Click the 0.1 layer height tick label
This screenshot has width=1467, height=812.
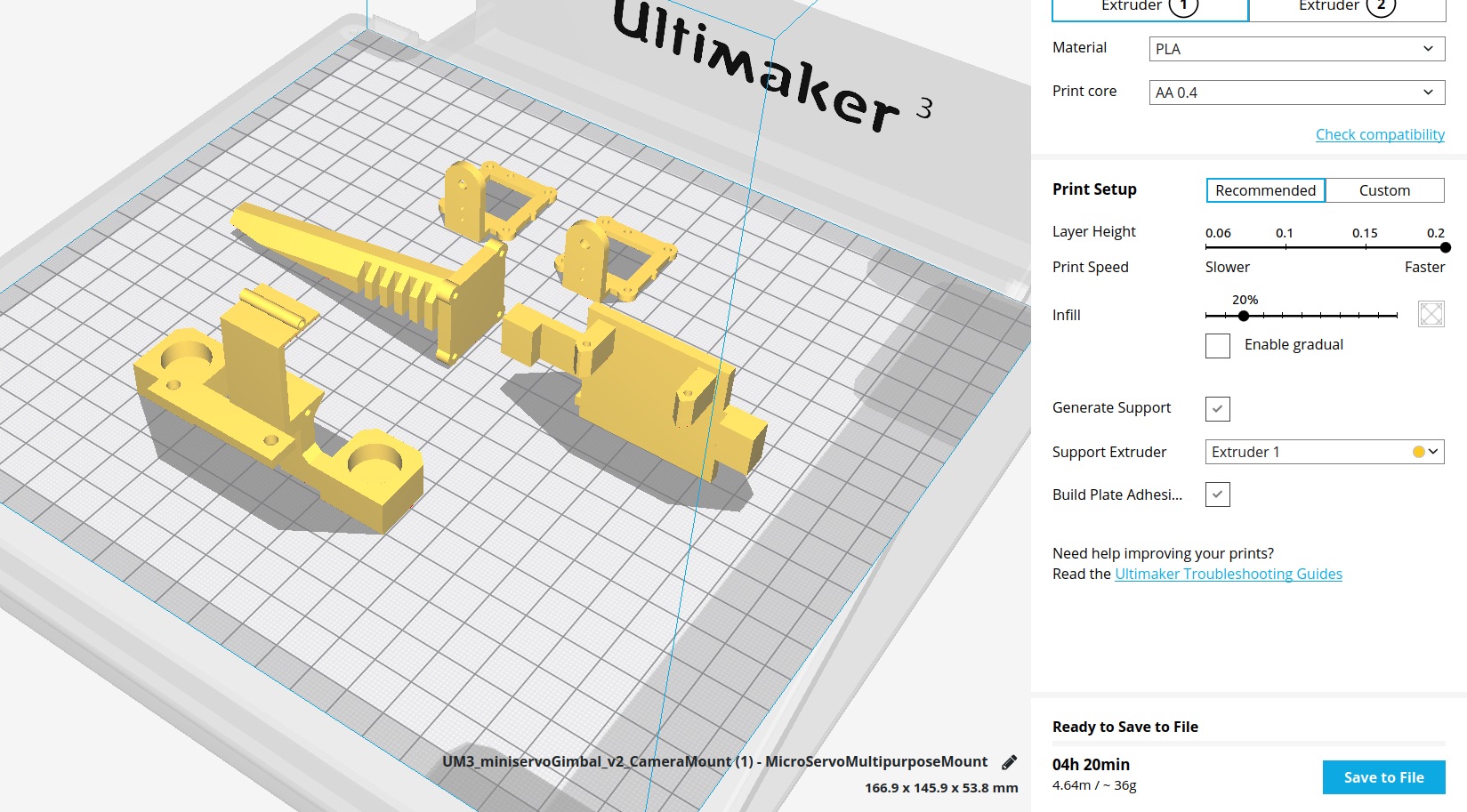click(x=1285, y=233)
